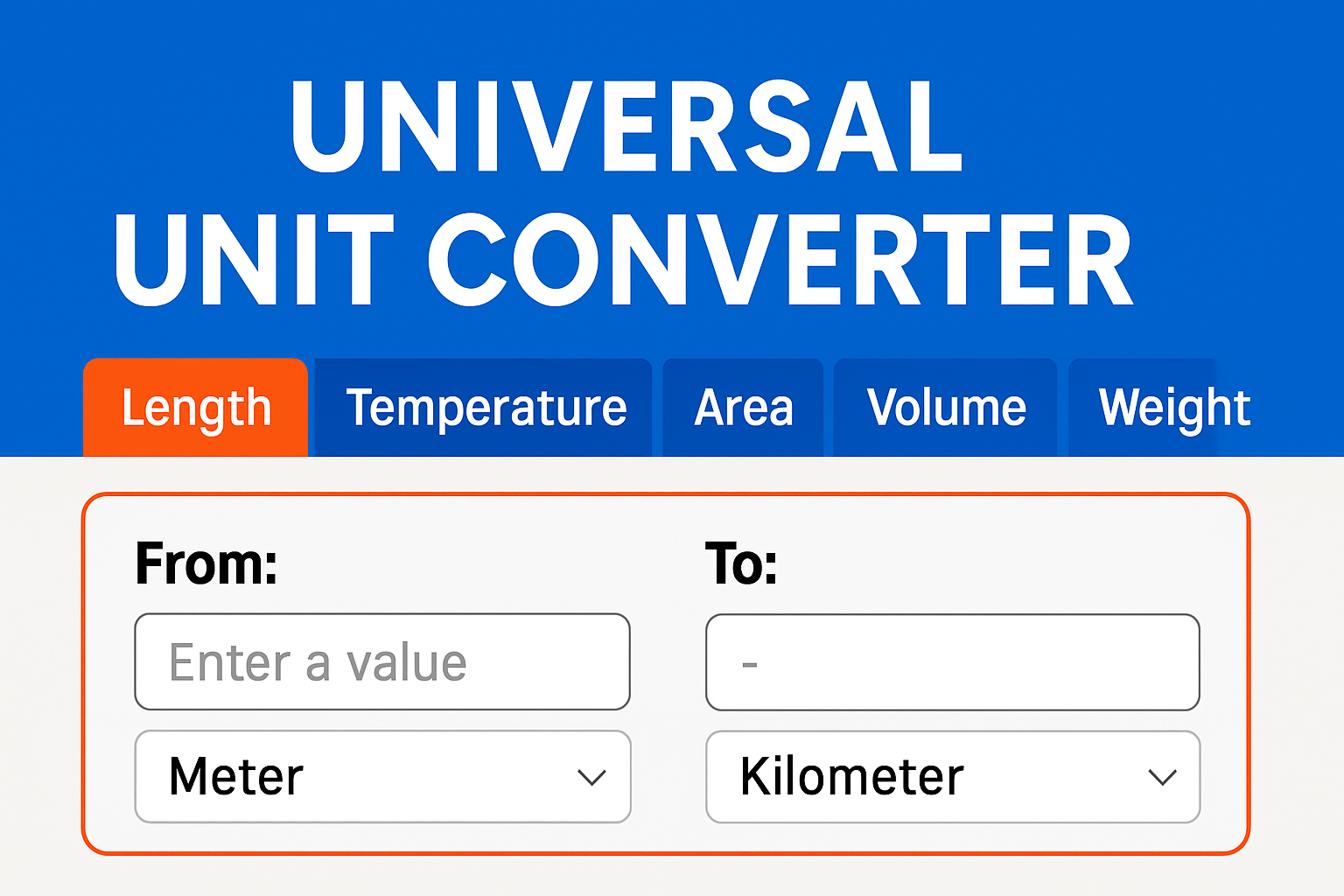The width and height of the screenshot is (1344, 896).
Task: Go to the Volume tab
Action: click(946, 408)
